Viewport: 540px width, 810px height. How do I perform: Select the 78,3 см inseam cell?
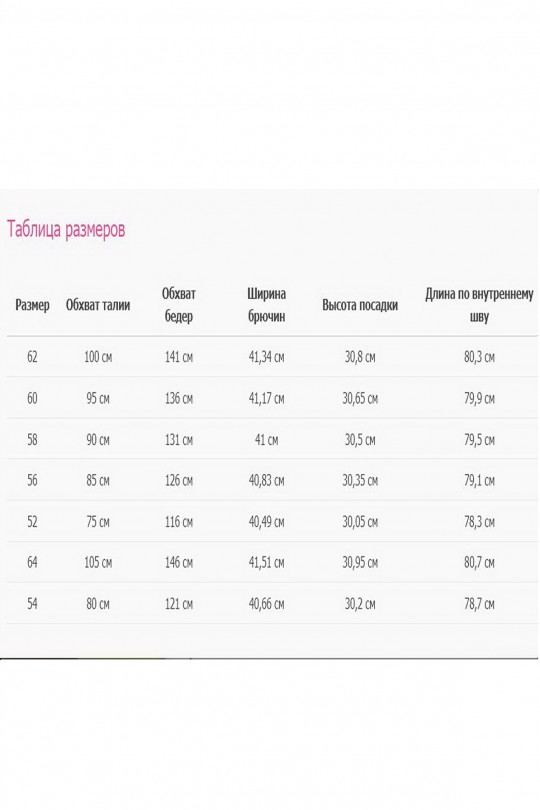[479, 522]
